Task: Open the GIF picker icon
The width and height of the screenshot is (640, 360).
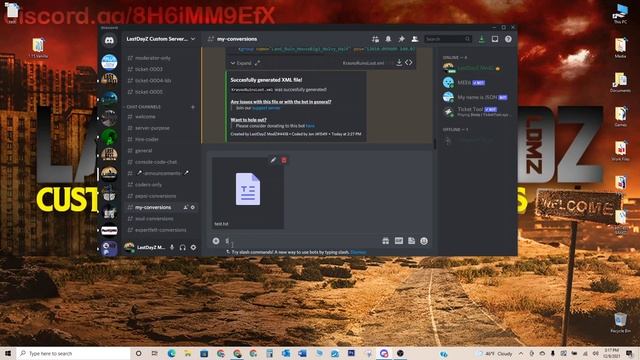Action: coord(399,241)
